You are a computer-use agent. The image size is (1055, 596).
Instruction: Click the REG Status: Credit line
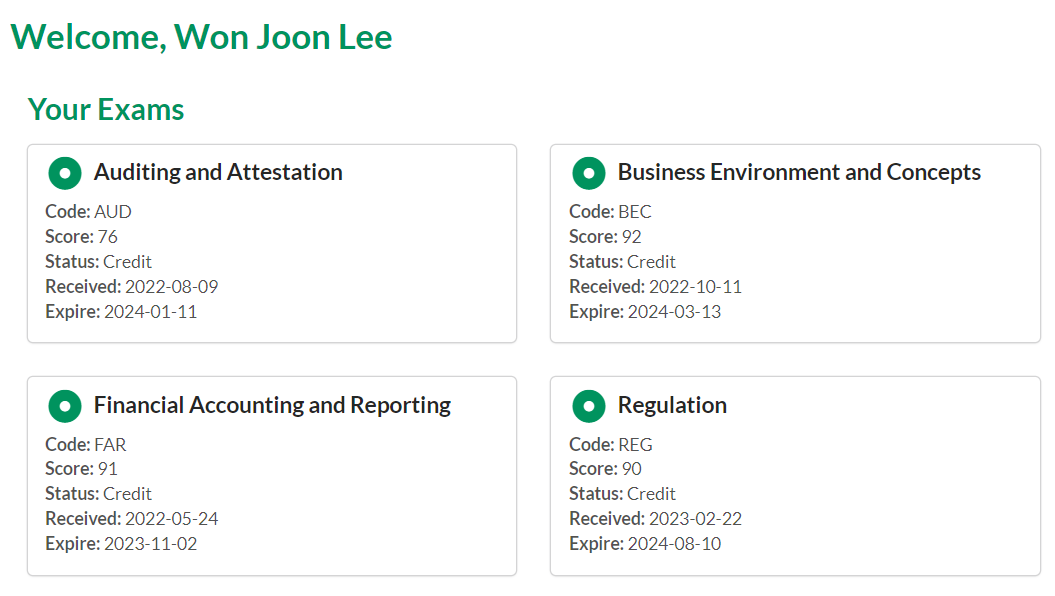click(622, 494)
